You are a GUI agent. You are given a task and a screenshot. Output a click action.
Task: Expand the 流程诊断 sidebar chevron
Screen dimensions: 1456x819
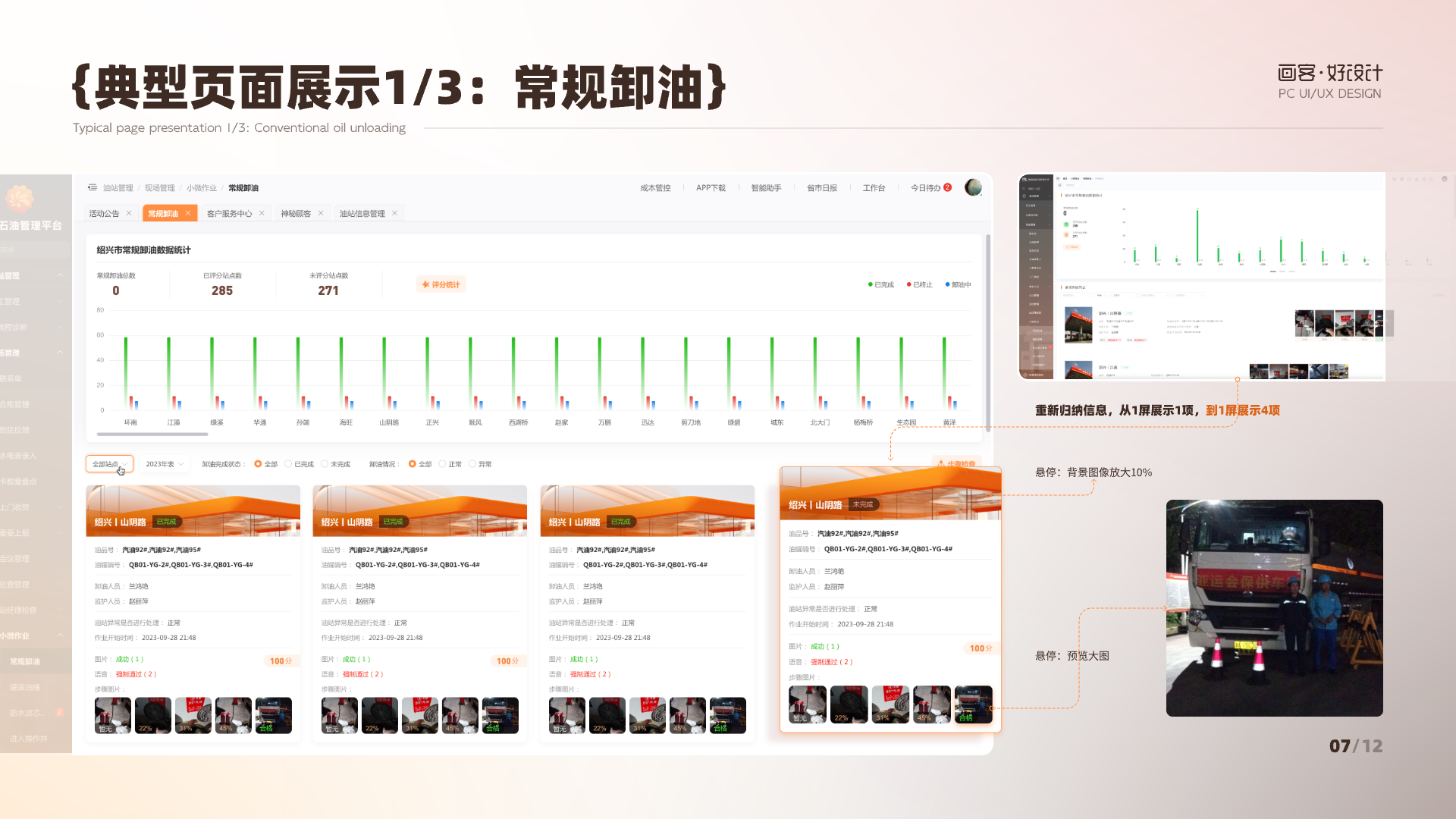pos(61,327)
